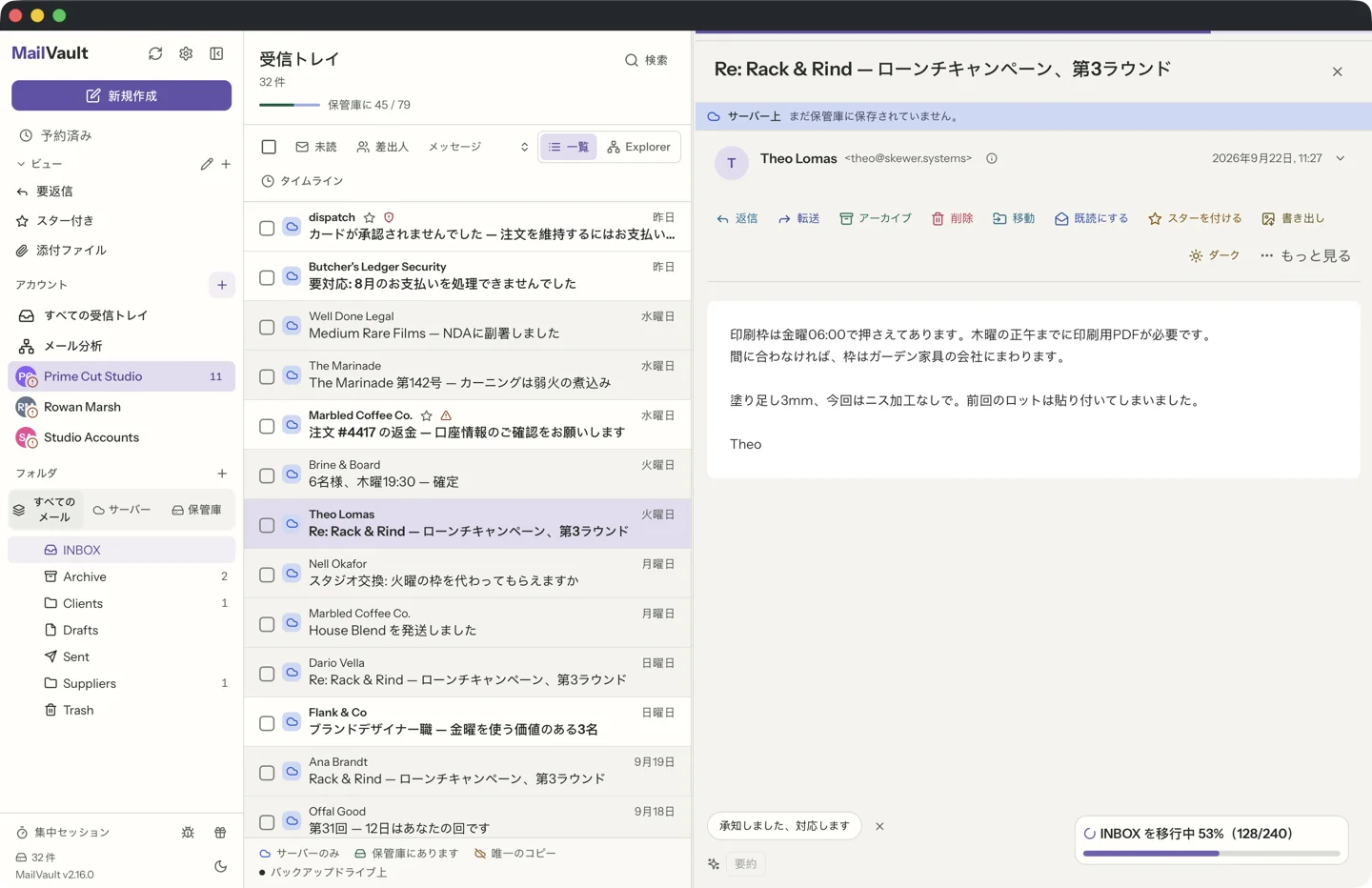This screenshot has height=888, width=1372.
Task: Click the pencil icon to edit views
Action: point(207,164)
